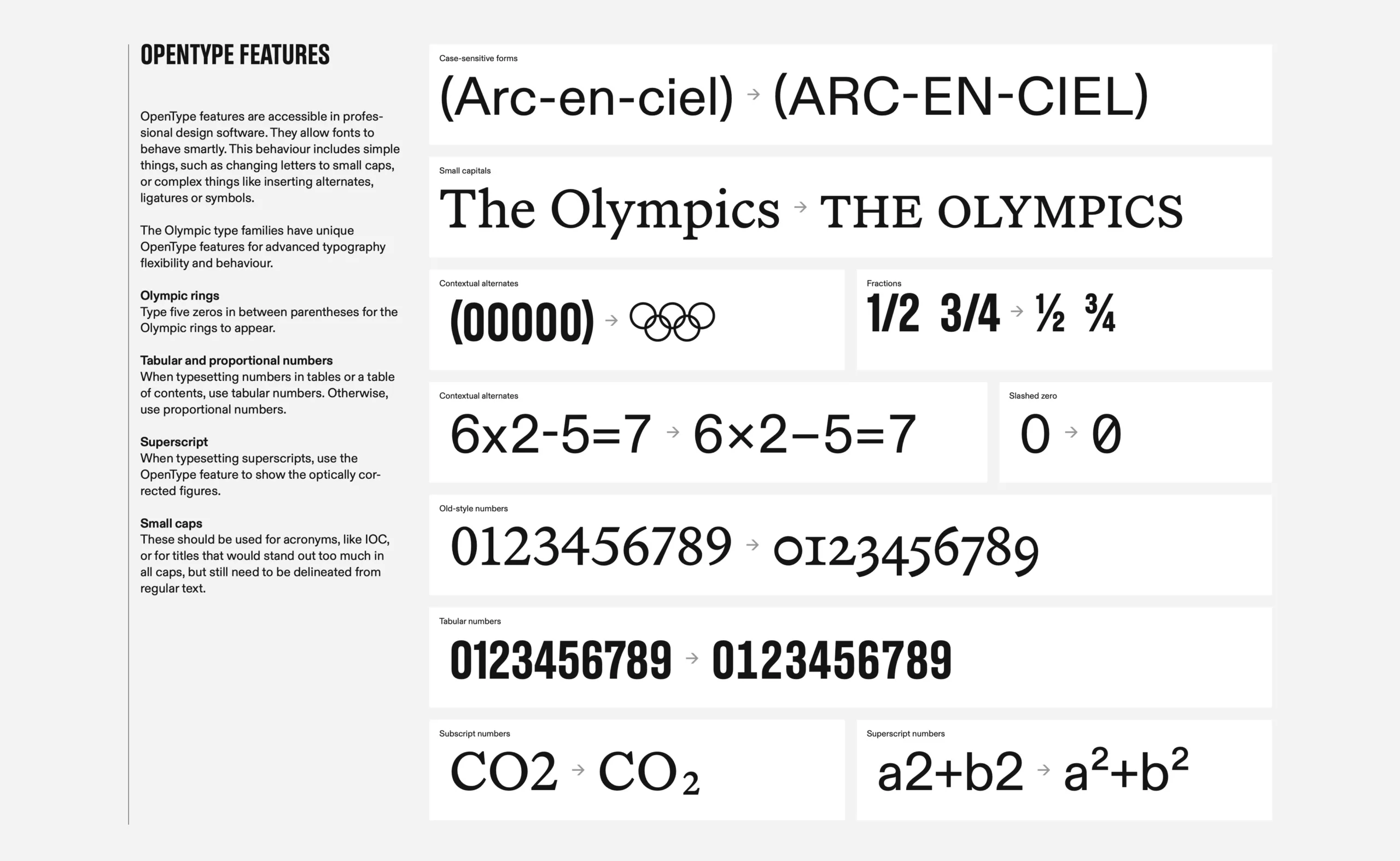
Task: Click the 'Superscript' subheading in sidebar
Action: click(174, 442)
